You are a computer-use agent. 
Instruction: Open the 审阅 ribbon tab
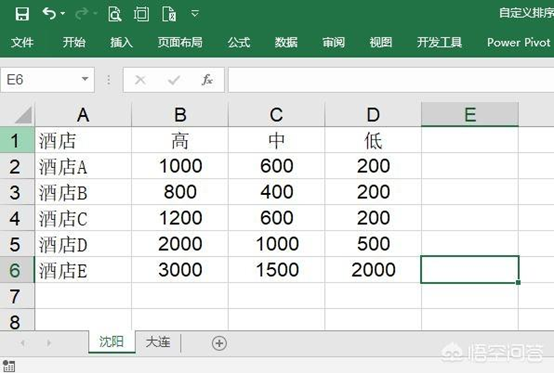334,42
